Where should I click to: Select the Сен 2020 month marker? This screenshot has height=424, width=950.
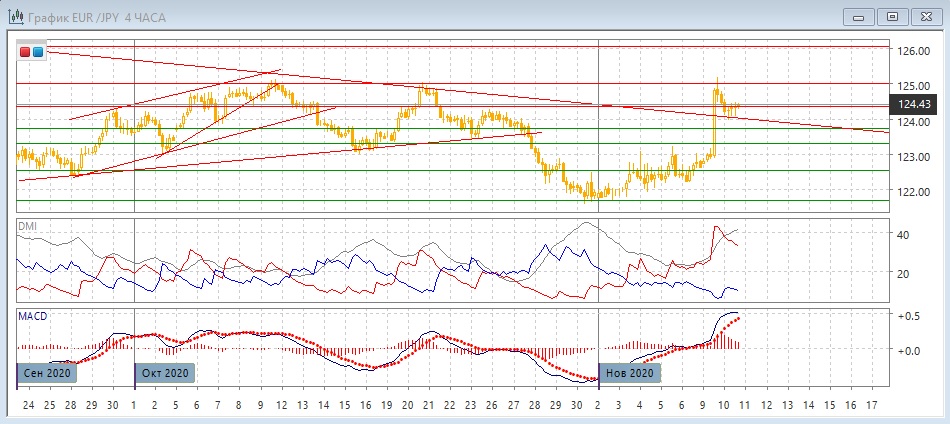[x=47, y=373]
